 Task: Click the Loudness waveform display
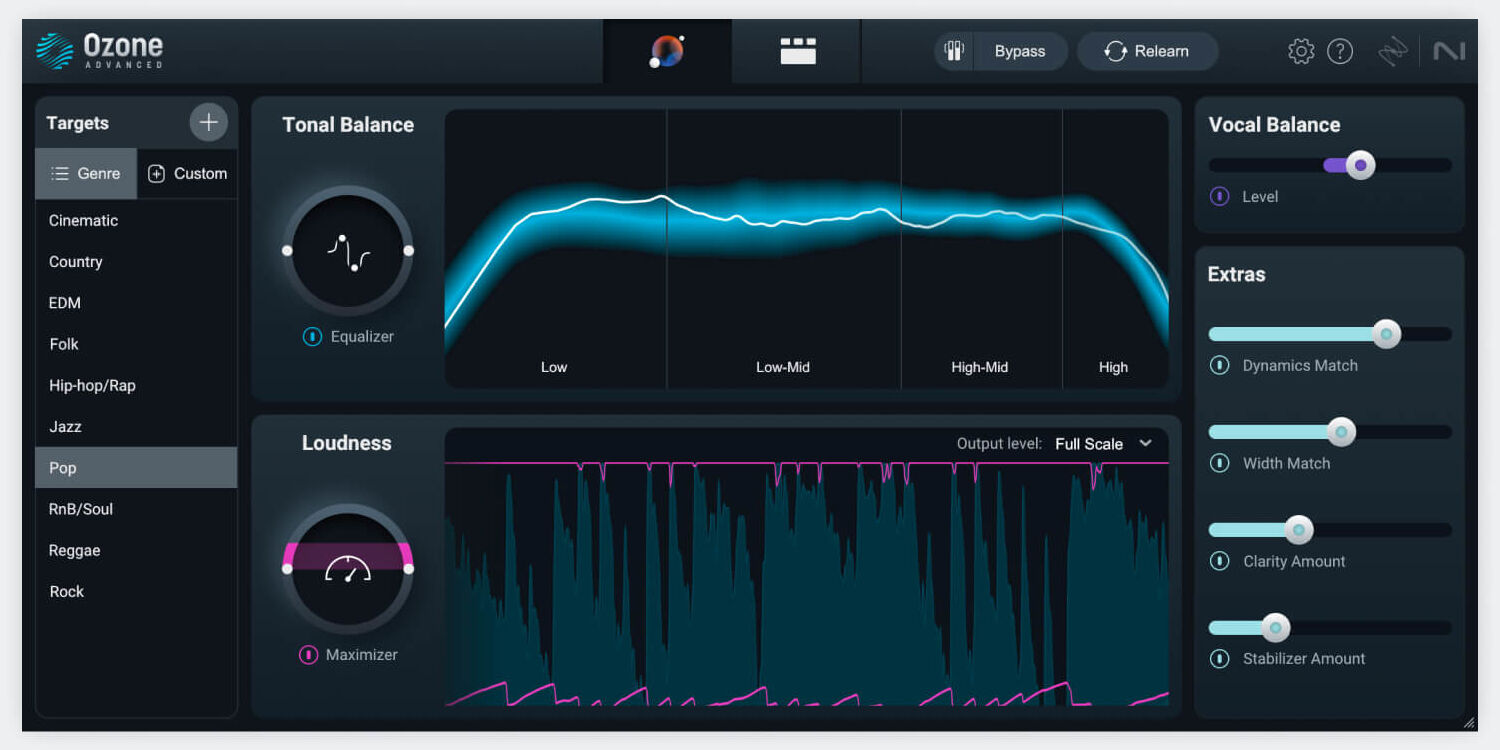click(x=807, y=584)
